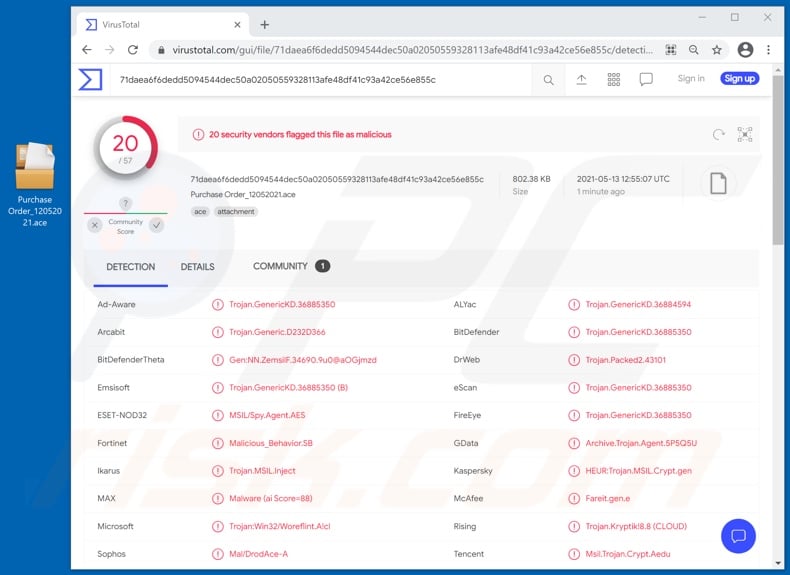Click the hash search input field
The height and width of the screenshot is (575, 790).
(x=322, y=80)
